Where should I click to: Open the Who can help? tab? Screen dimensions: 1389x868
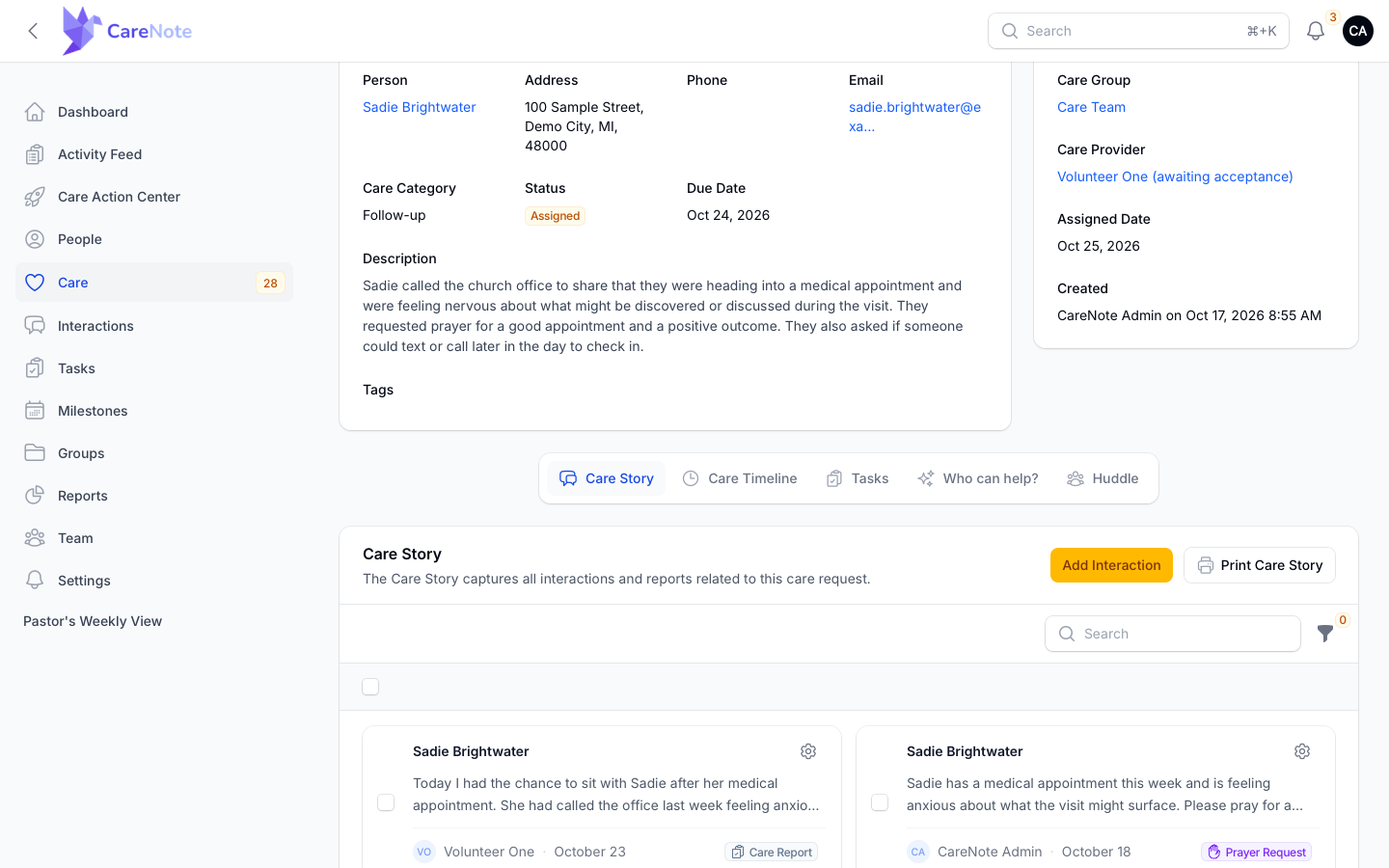pos(977,478)
